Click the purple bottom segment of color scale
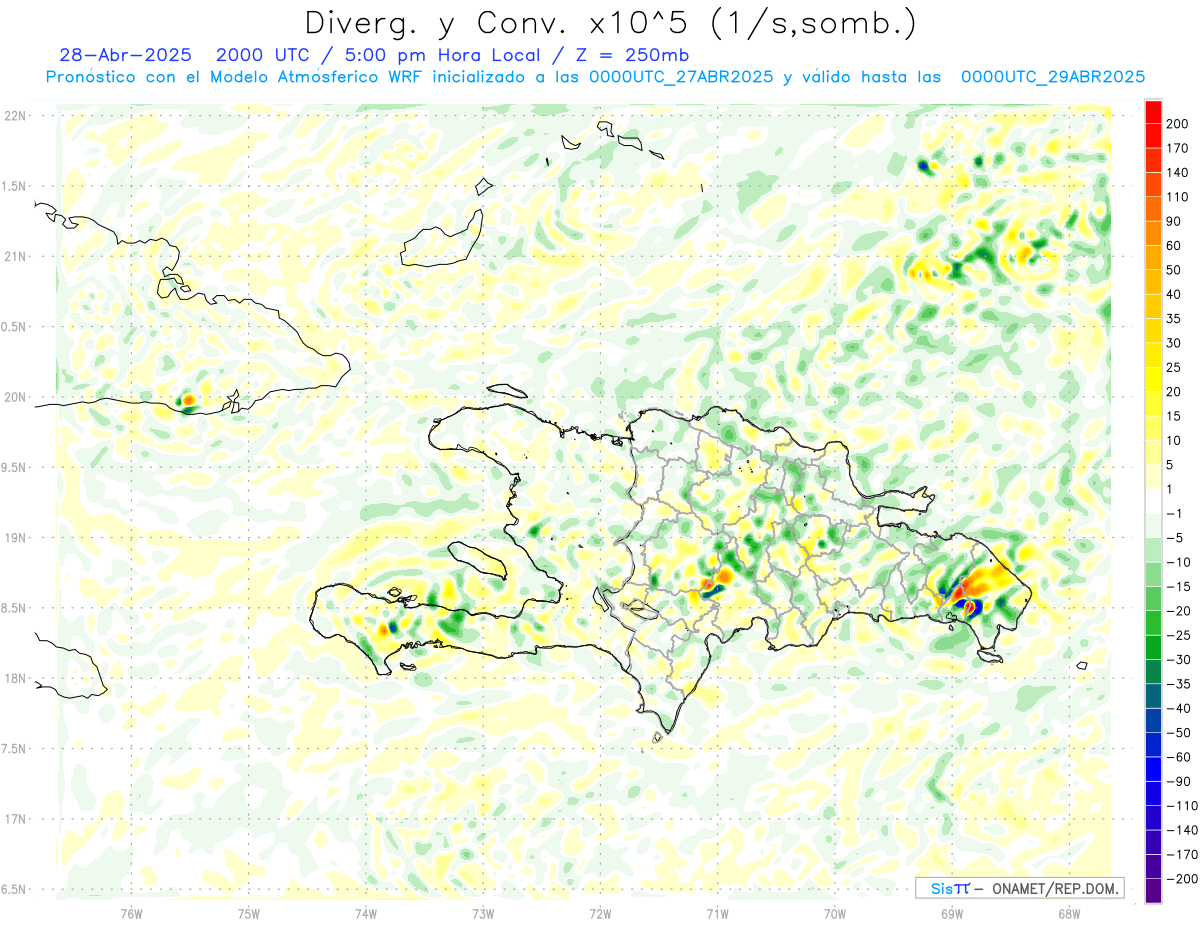The height and width of the screenshot is (927, 1200). 1153,890
